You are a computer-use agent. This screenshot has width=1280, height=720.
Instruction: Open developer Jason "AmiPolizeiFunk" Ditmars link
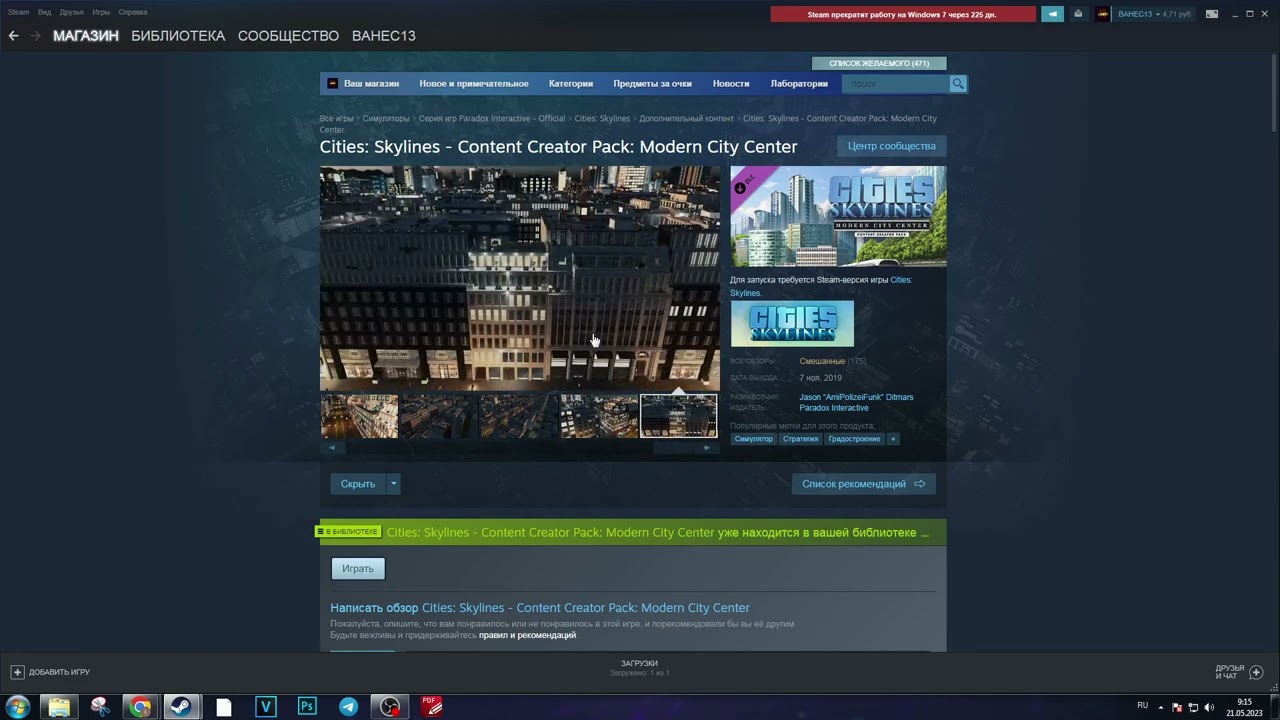856,397
